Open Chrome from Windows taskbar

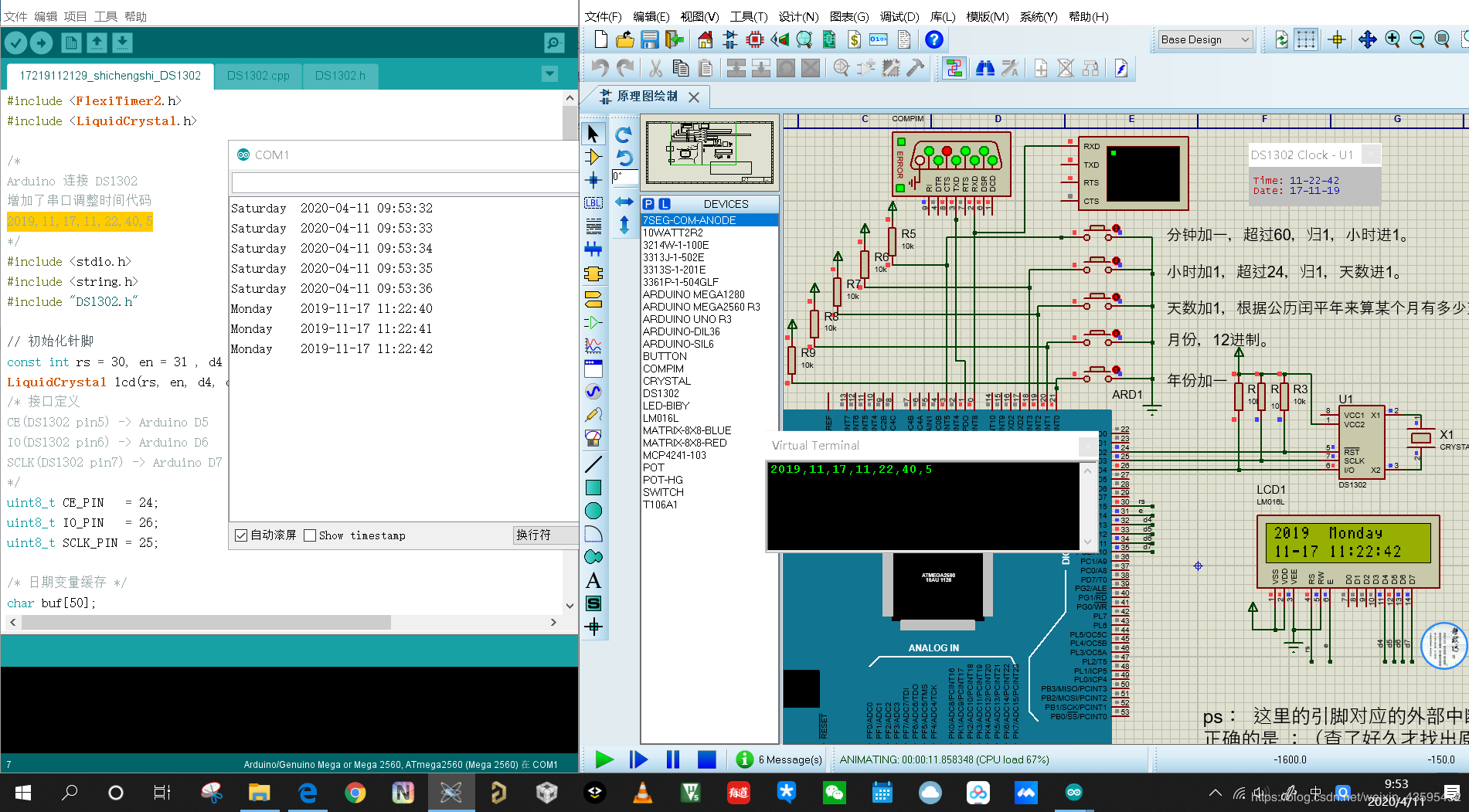tap(355, 793)
